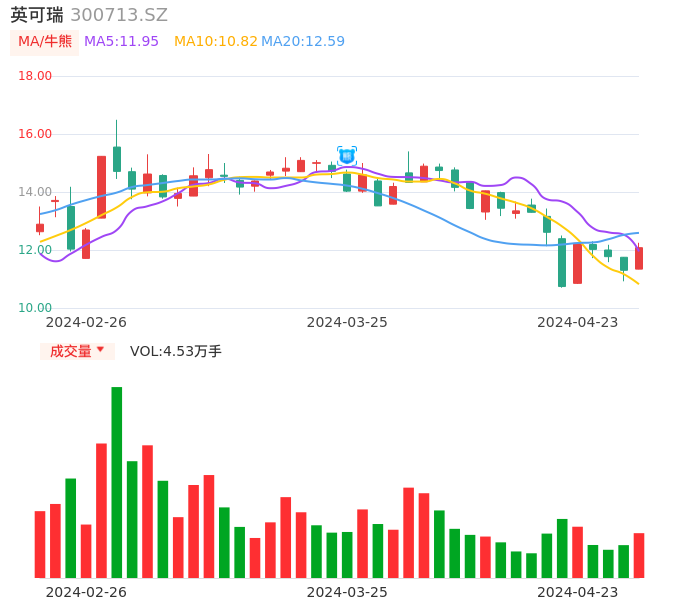
Task: Click the 成交量 indicator label
Action: click(x=71, y=351)
